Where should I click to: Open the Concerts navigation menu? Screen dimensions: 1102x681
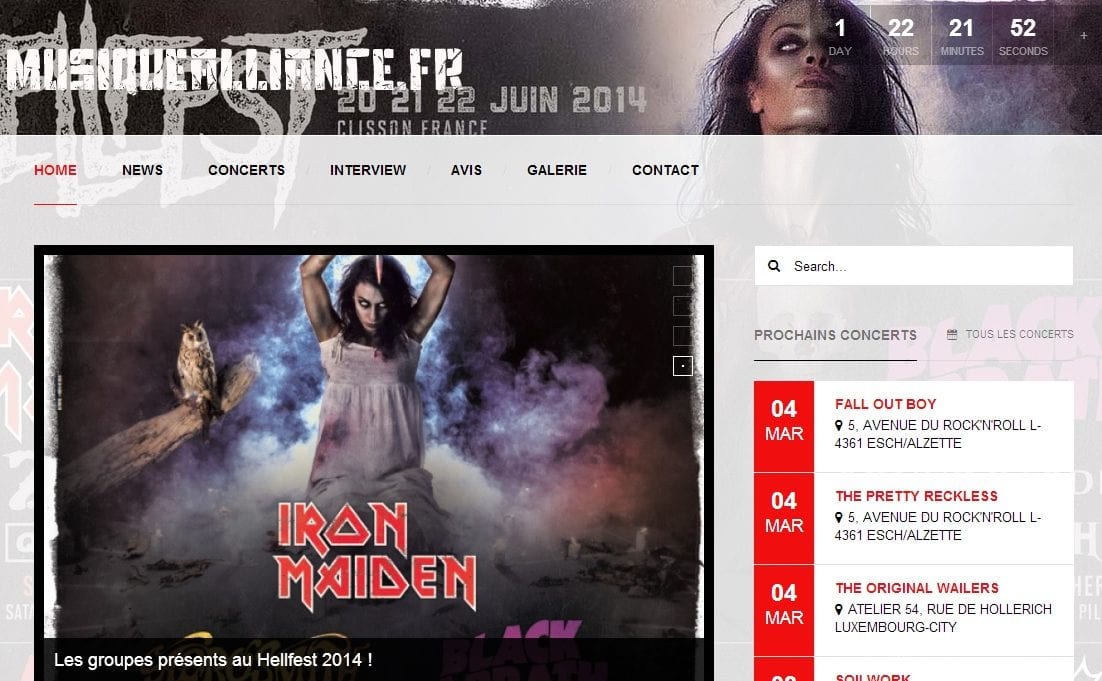coord(246,170)
